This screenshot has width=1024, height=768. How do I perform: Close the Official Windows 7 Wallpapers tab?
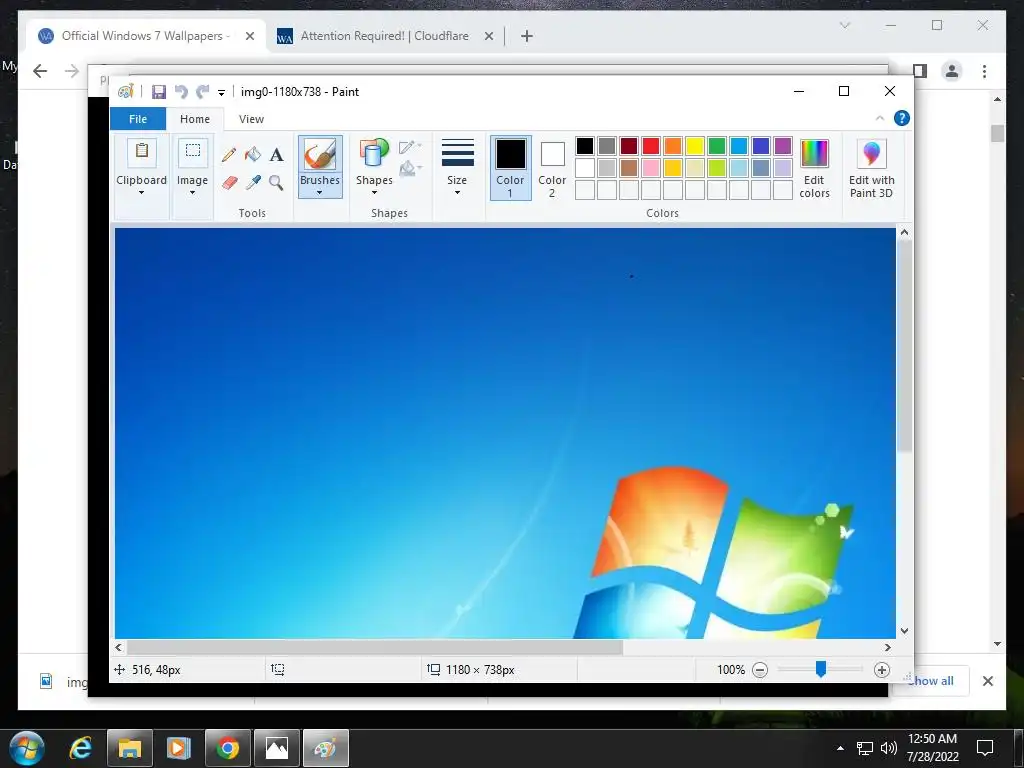249,36
